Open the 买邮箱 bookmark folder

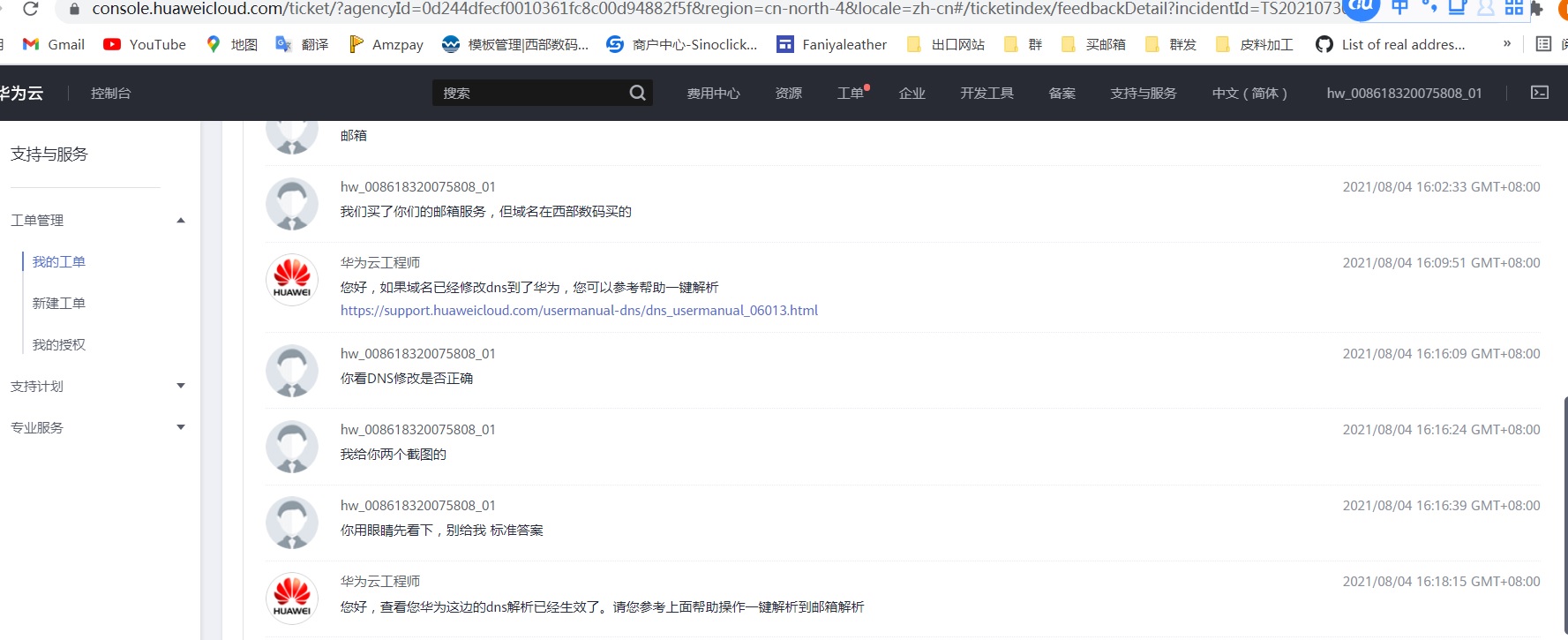[1093, 44]
